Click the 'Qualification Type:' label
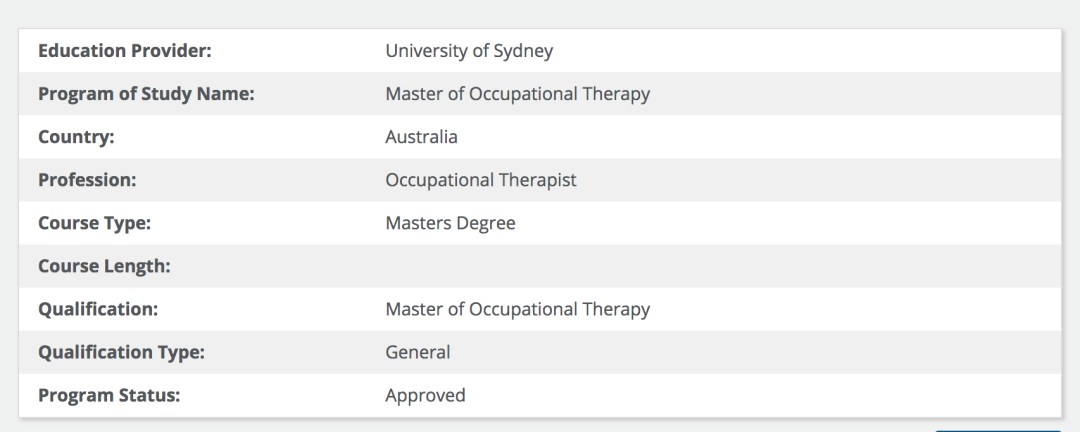This screenshot has height=432, width=1080. point(121,352)
